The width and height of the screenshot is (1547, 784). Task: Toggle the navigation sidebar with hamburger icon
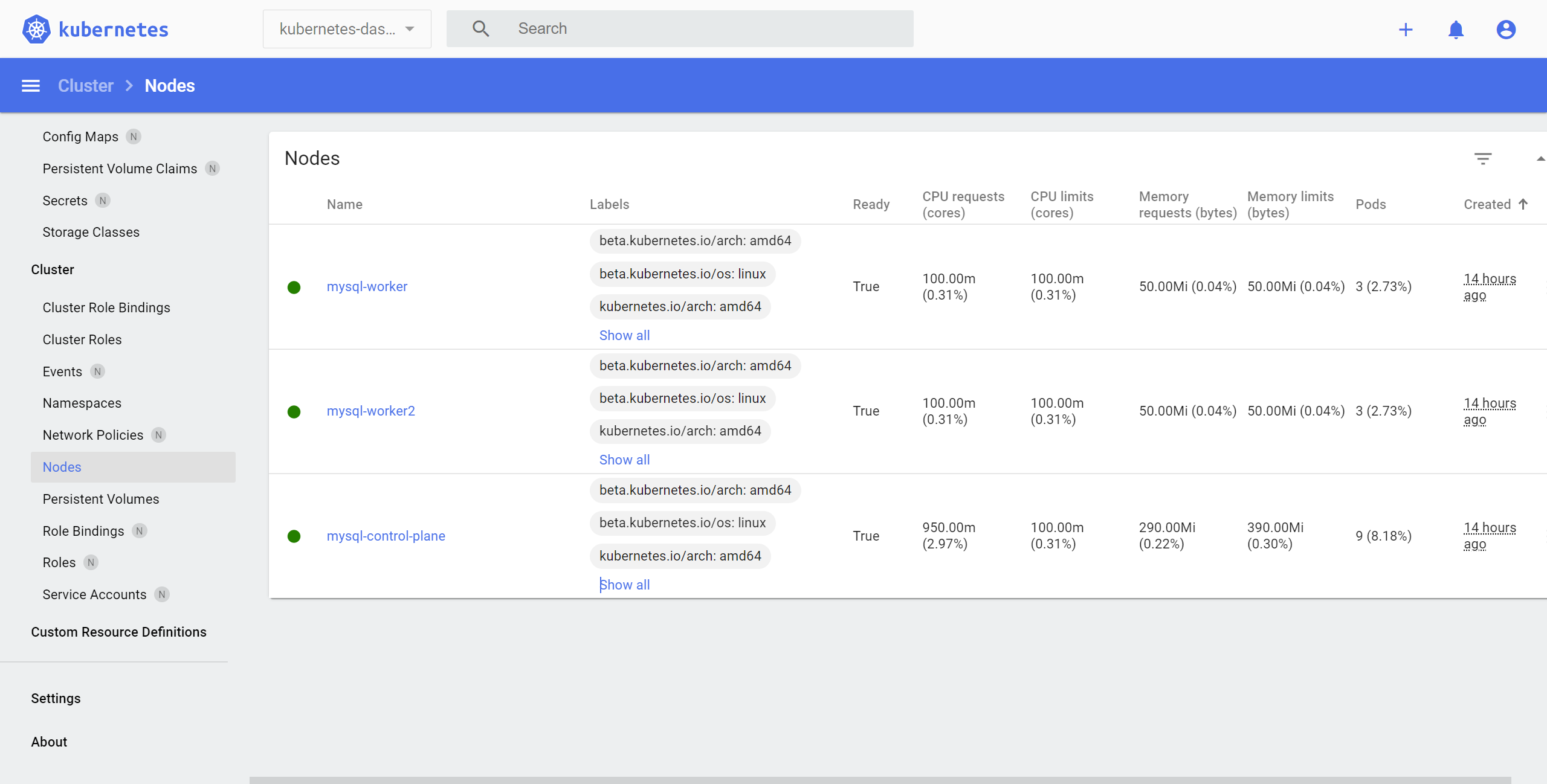pyautogui.click(x=30, y=85)
